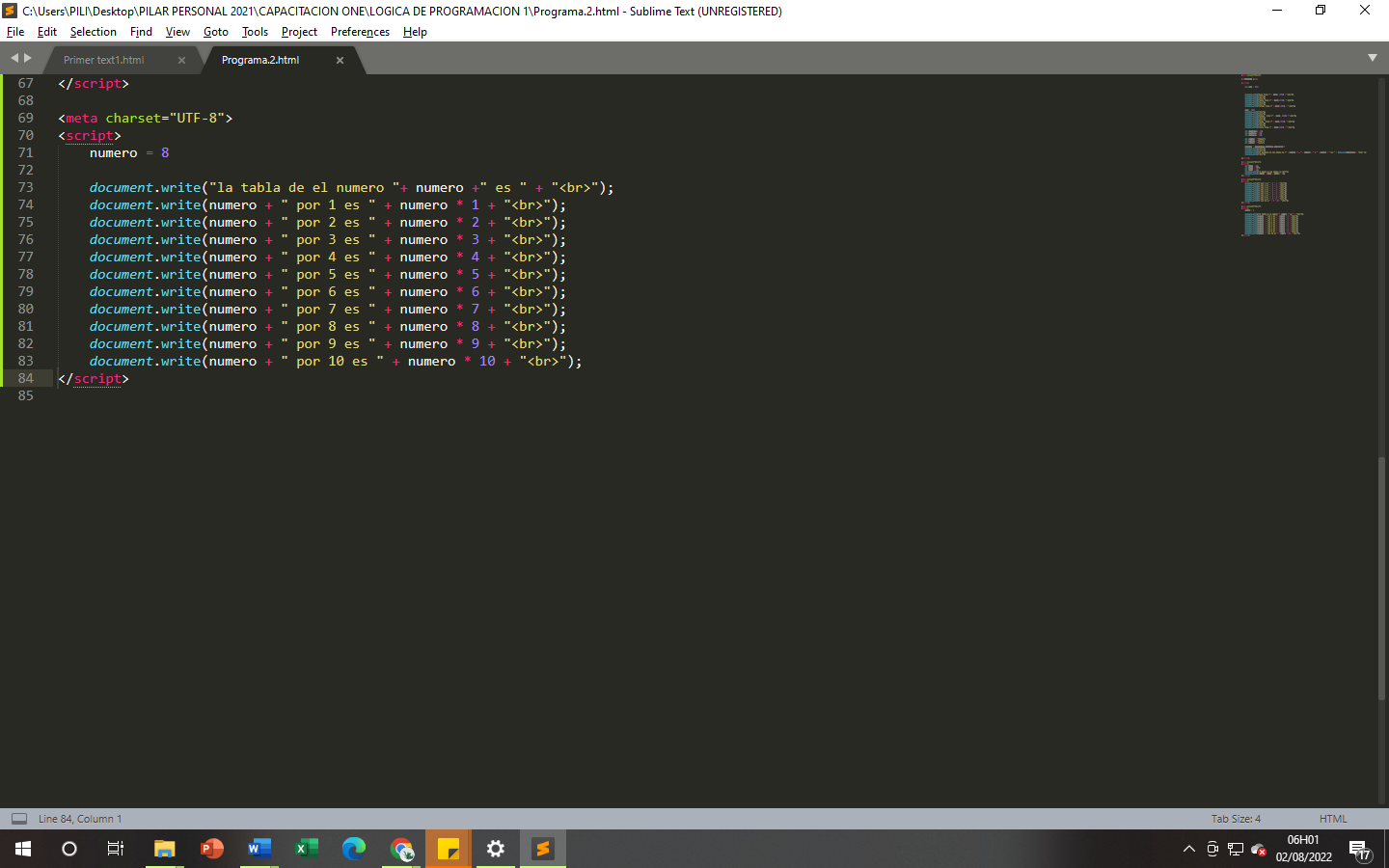Open Excel from taskbar
Screen dimensions: 1389x868
[x=307, y=849]
